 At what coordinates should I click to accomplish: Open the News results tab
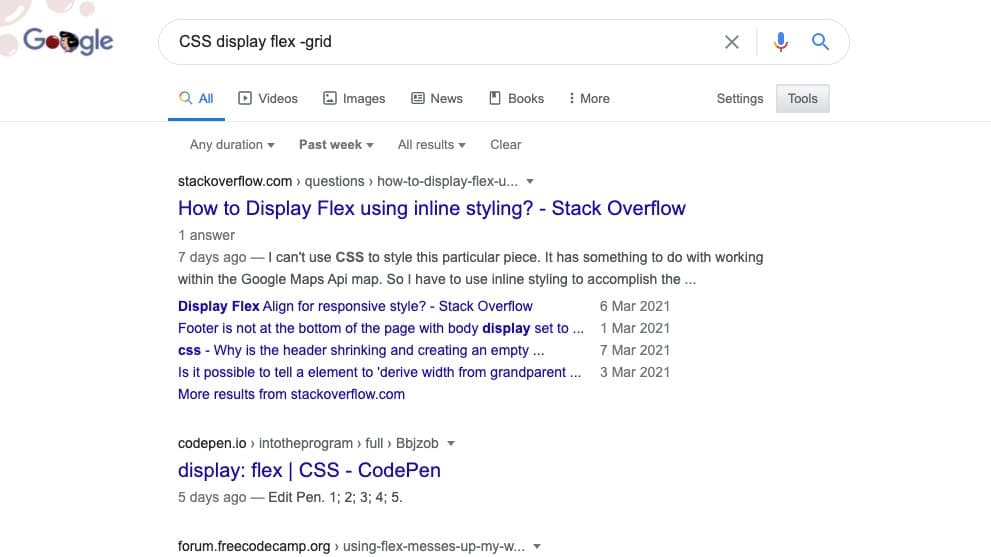click(x=437, y=98)
